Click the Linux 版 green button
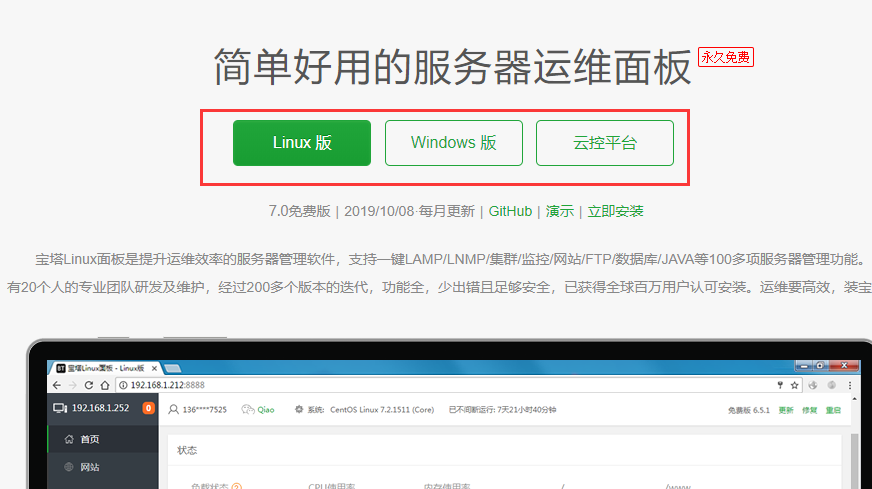This screenshot has width=872, height=489. tap(301, 143)
